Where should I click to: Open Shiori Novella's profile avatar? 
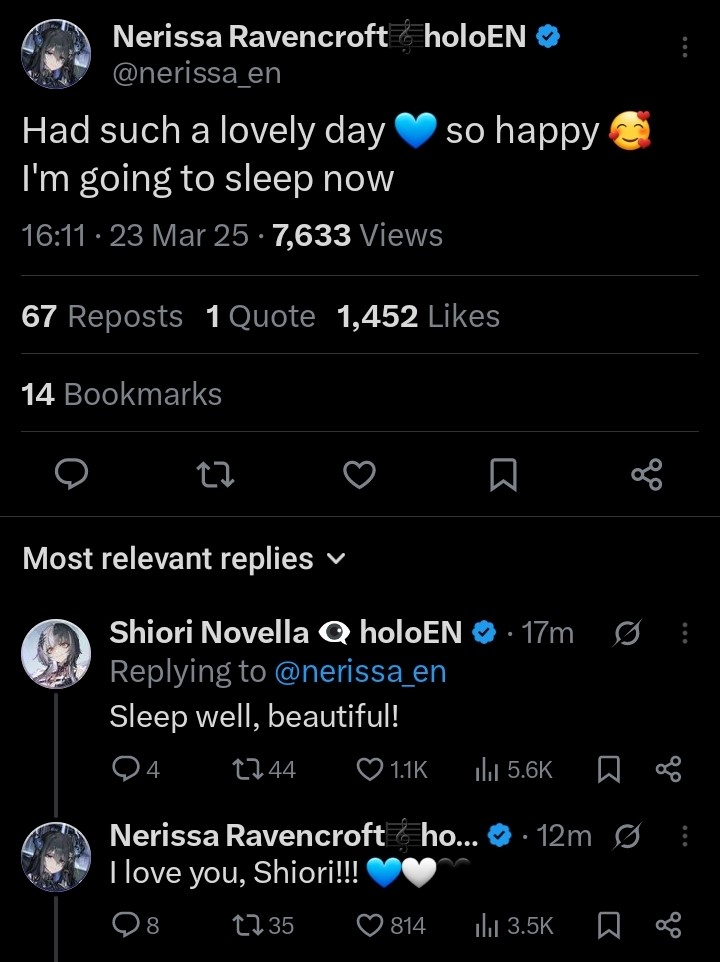click(56, 653)
